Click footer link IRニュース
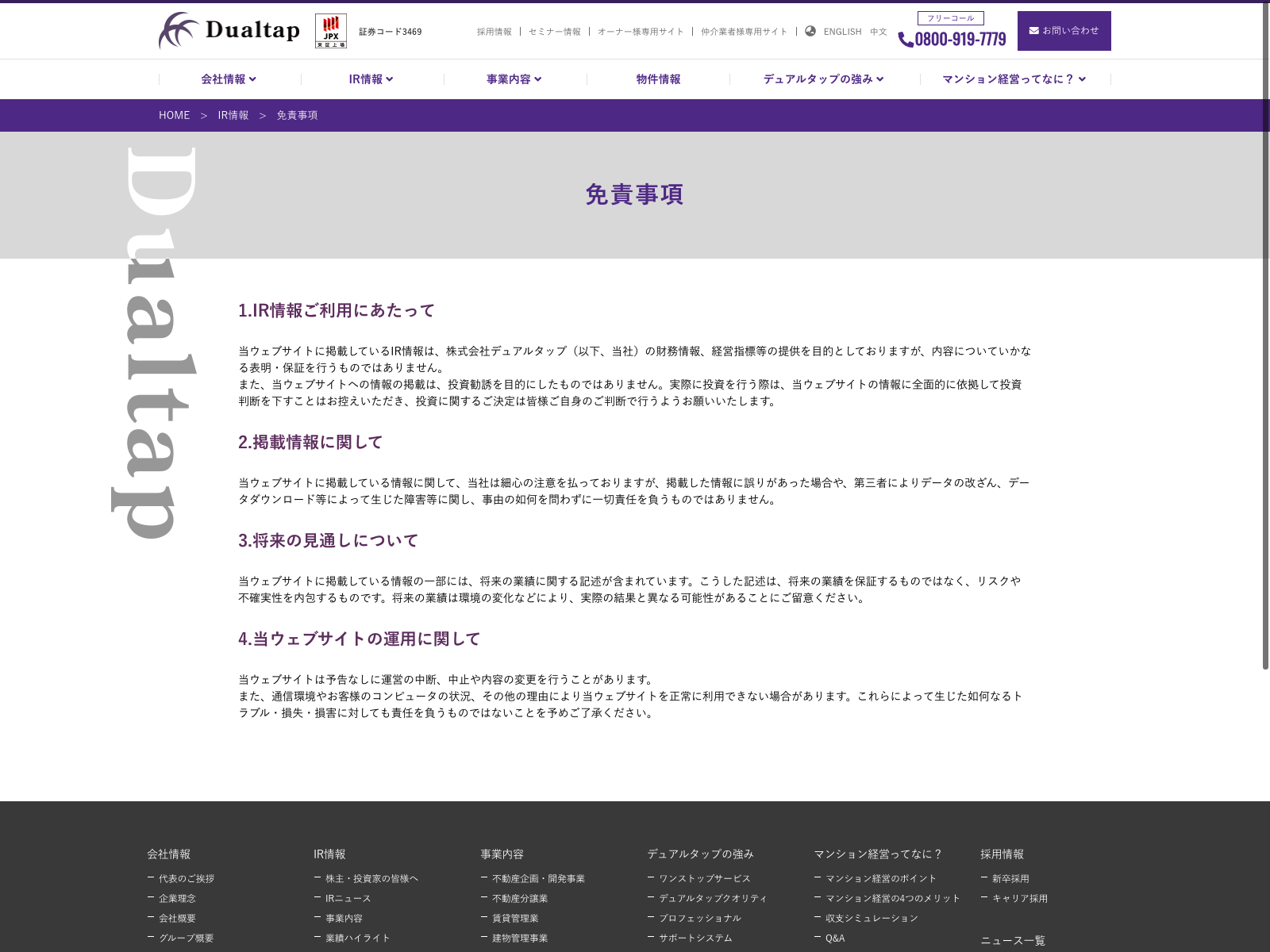This screenshot has width=1270, height=952. 348,898
